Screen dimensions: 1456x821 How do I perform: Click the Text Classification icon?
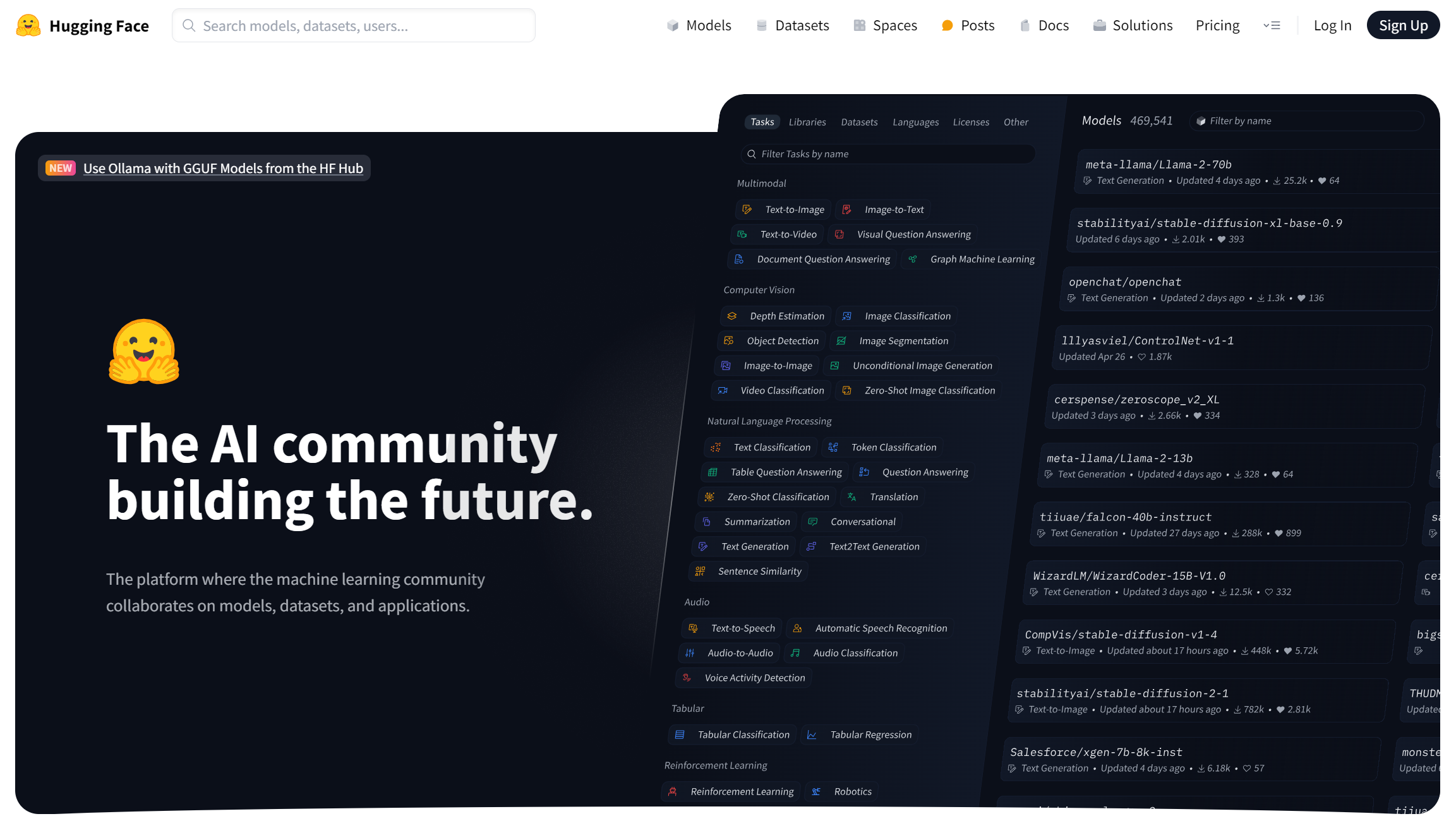point(716,447)
